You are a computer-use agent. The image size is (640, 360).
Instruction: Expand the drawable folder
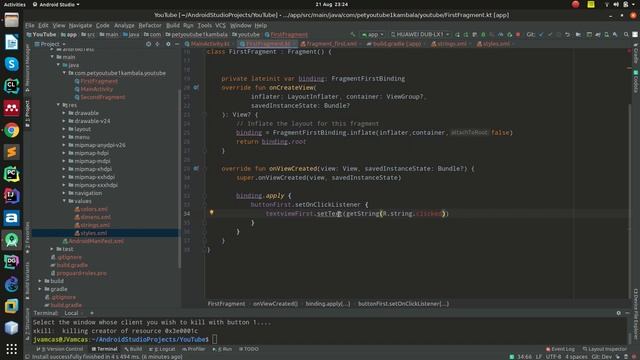pyautogui.click(x=64, y=113)
